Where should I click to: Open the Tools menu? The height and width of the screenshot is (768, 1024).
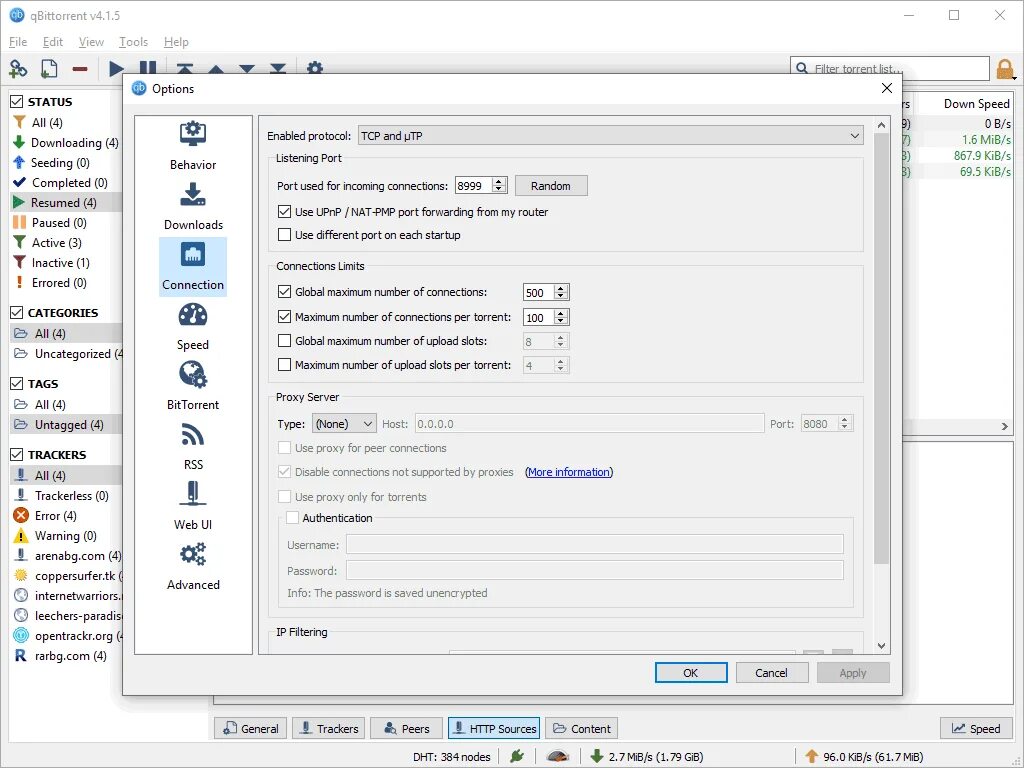tap(133, 42)
